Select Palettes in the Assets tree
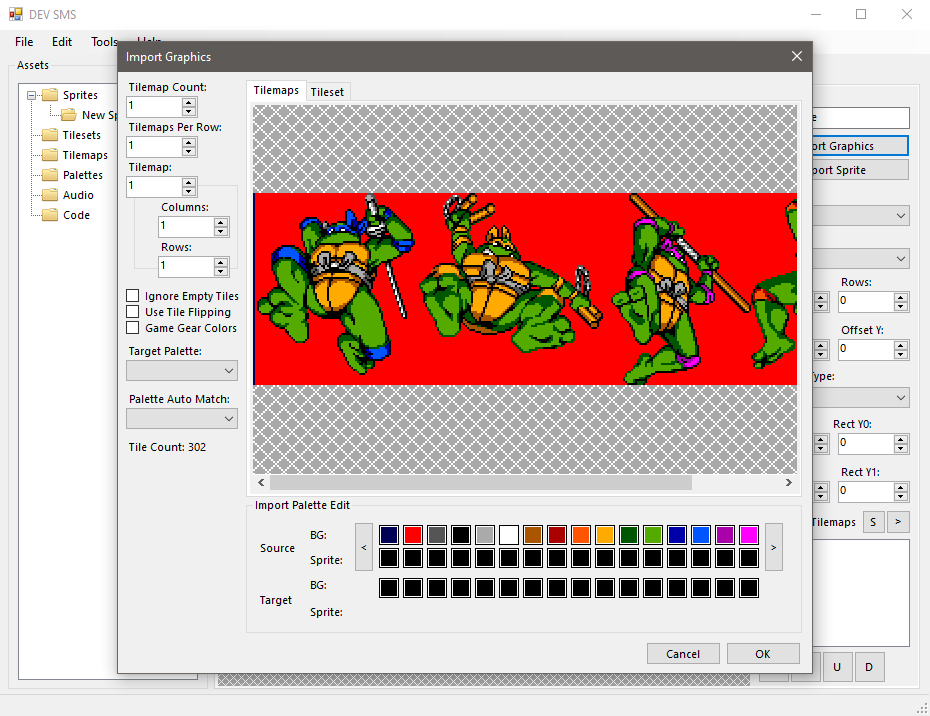 82,175
